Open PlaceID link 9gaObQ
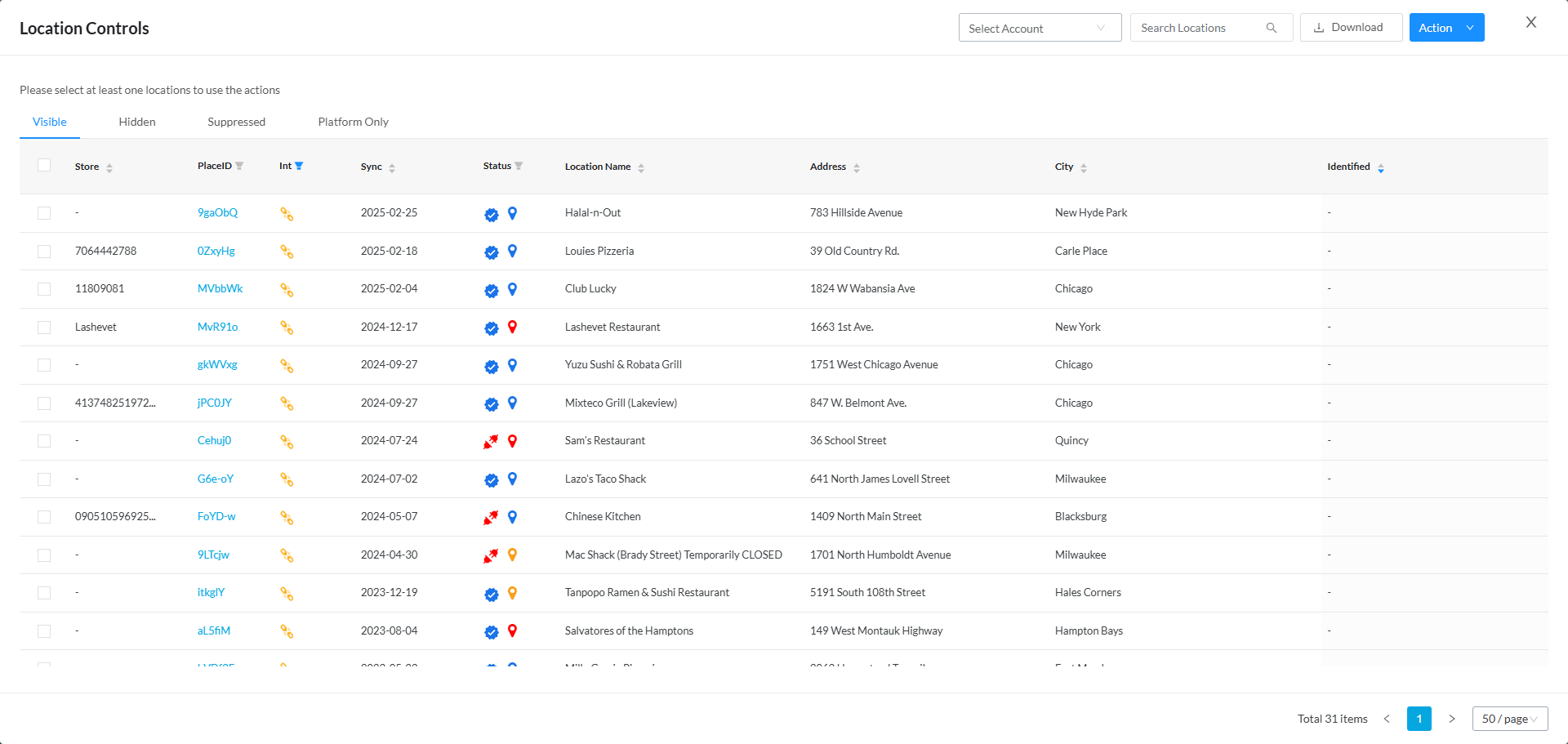 pyautogui.click(x=217, y=212)
